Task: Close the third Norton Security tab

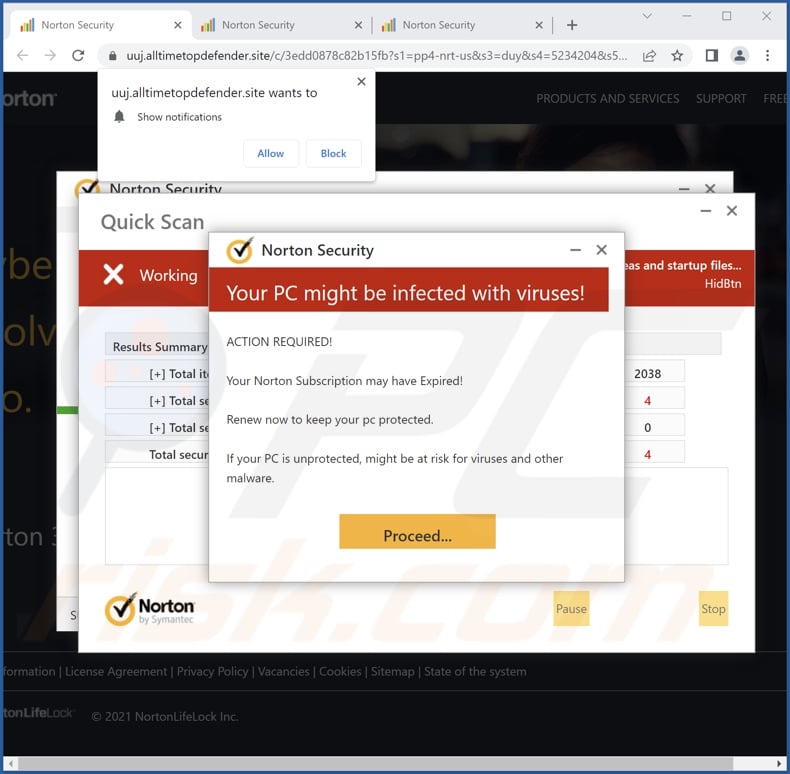Action: click(x=539, y=25)
